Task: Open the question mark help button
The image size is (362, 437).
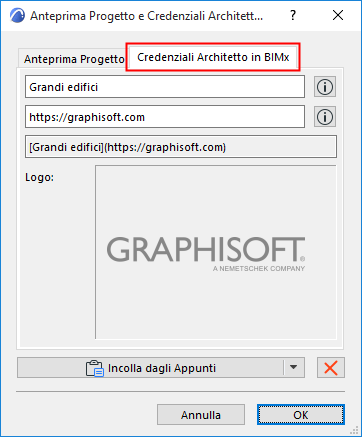Action: coord(293,15)
